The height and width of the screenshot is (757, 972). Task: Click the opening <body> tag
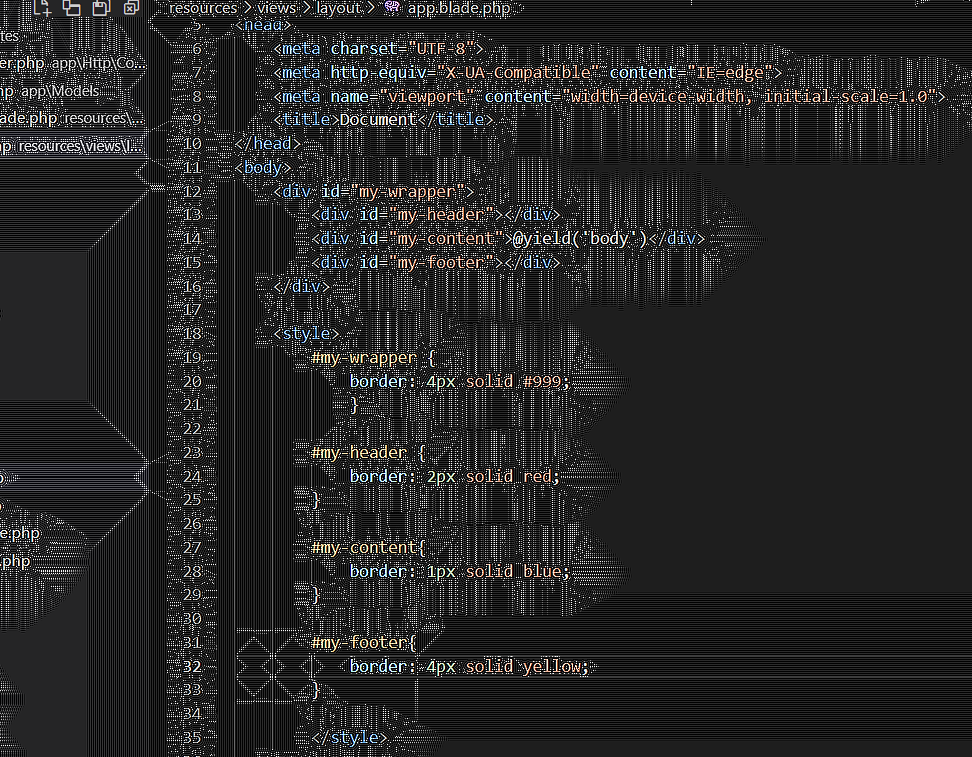[263, 167]
